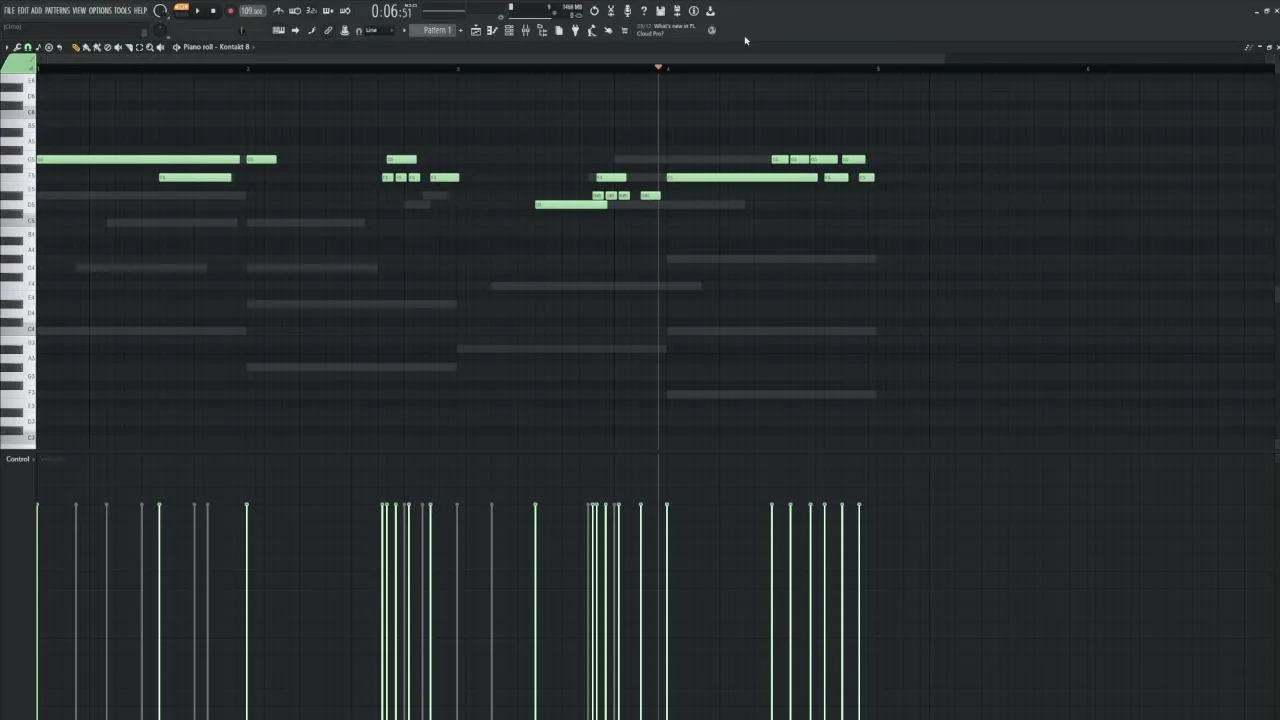Click the Play button

point(197,11)
